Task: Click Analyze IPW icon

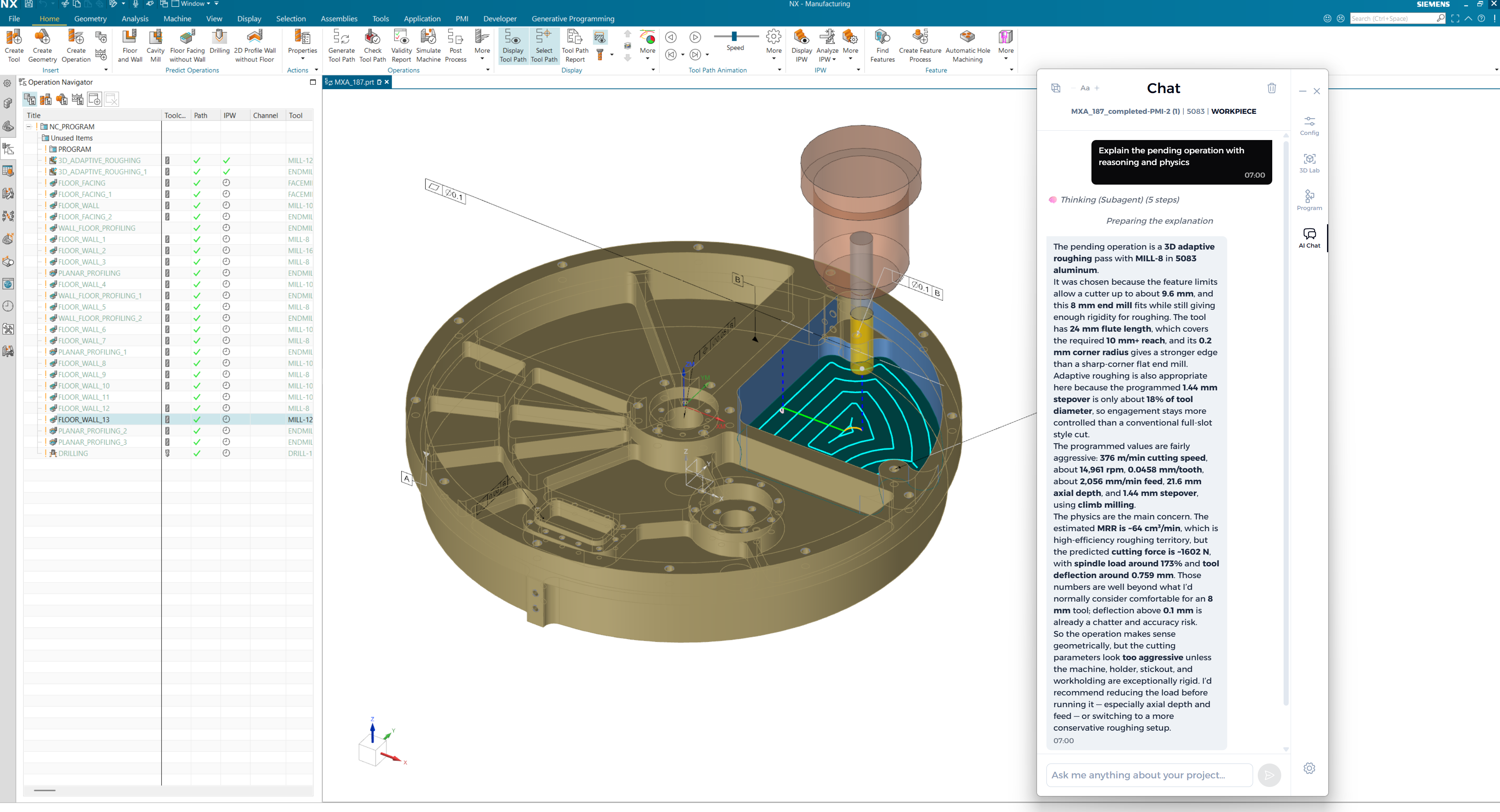Action: click(x=827, y=45)
